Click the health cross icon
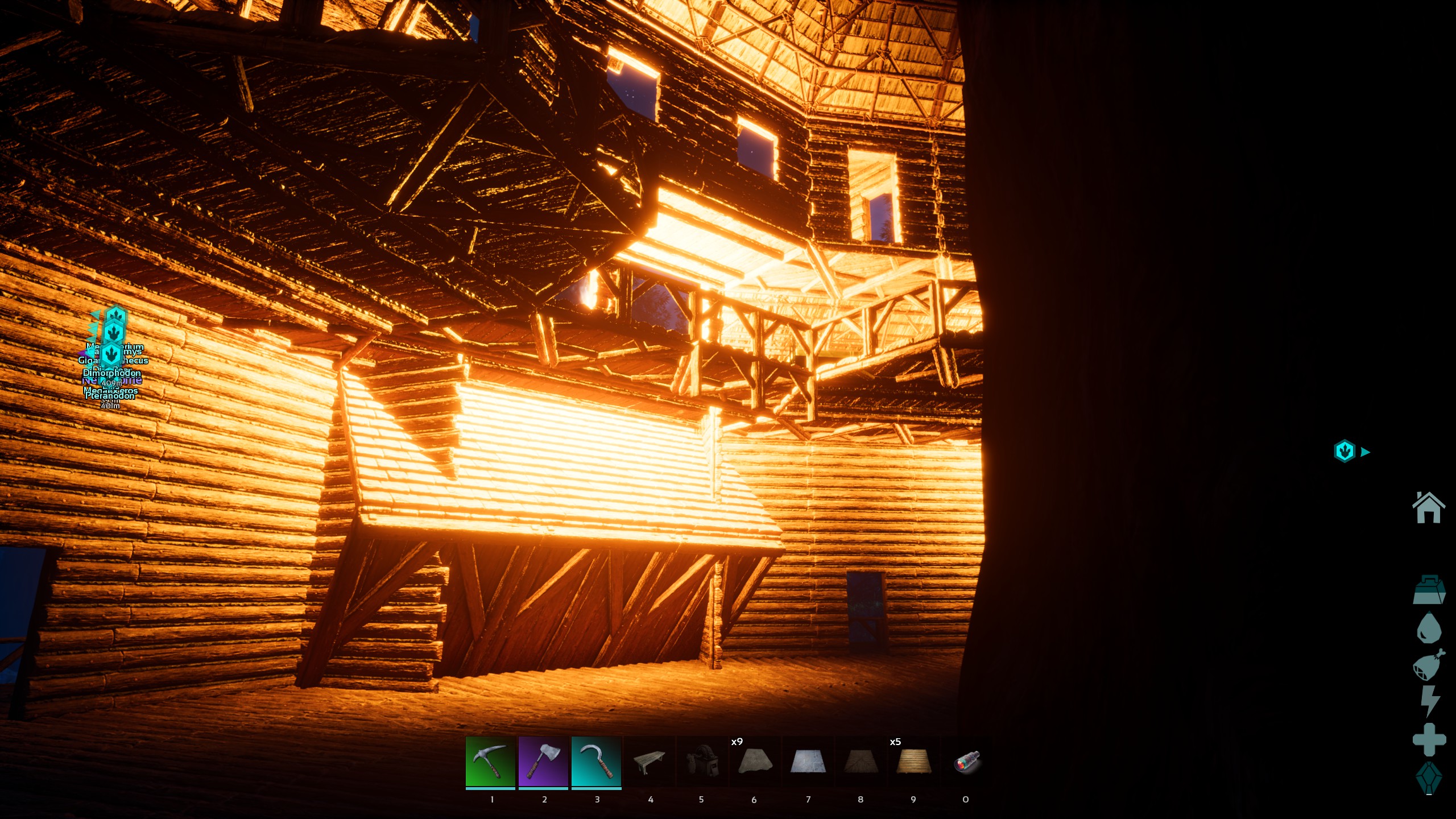 1429,739
